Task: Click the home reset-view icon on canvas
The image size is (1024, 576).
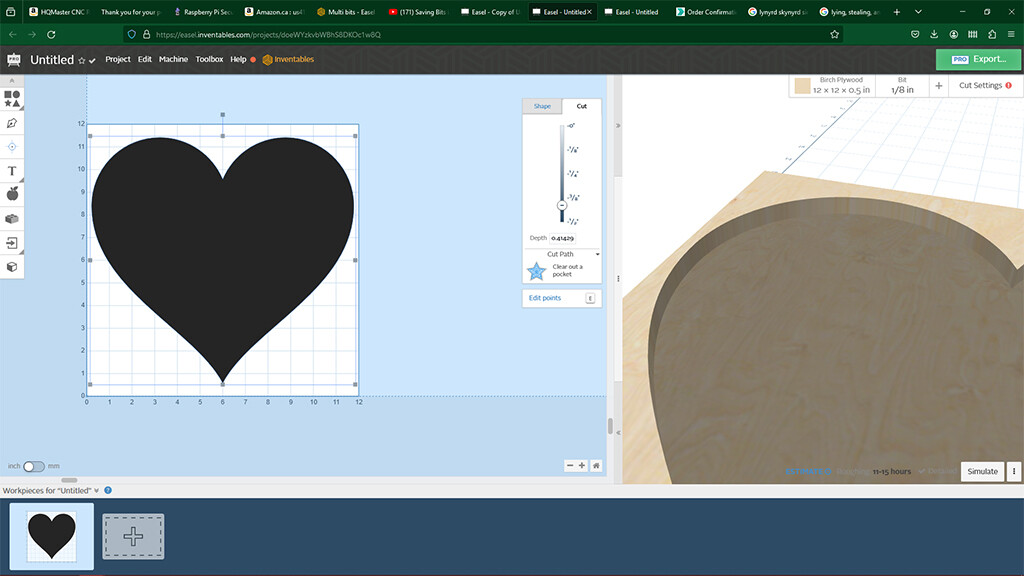Action: [x=596, y=465]
